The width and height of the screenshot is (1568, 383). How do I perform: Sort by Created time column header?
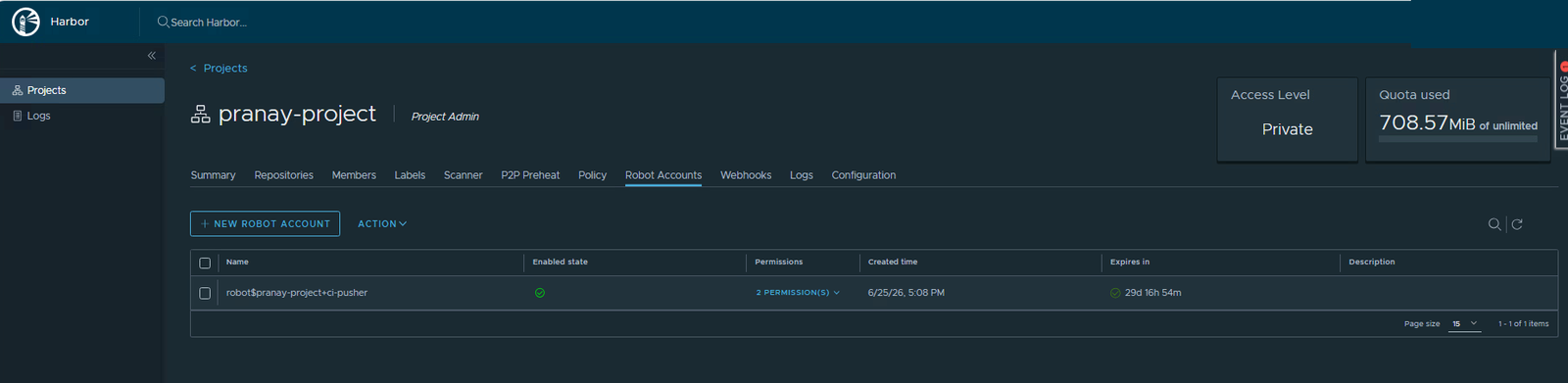coord(893,263)
